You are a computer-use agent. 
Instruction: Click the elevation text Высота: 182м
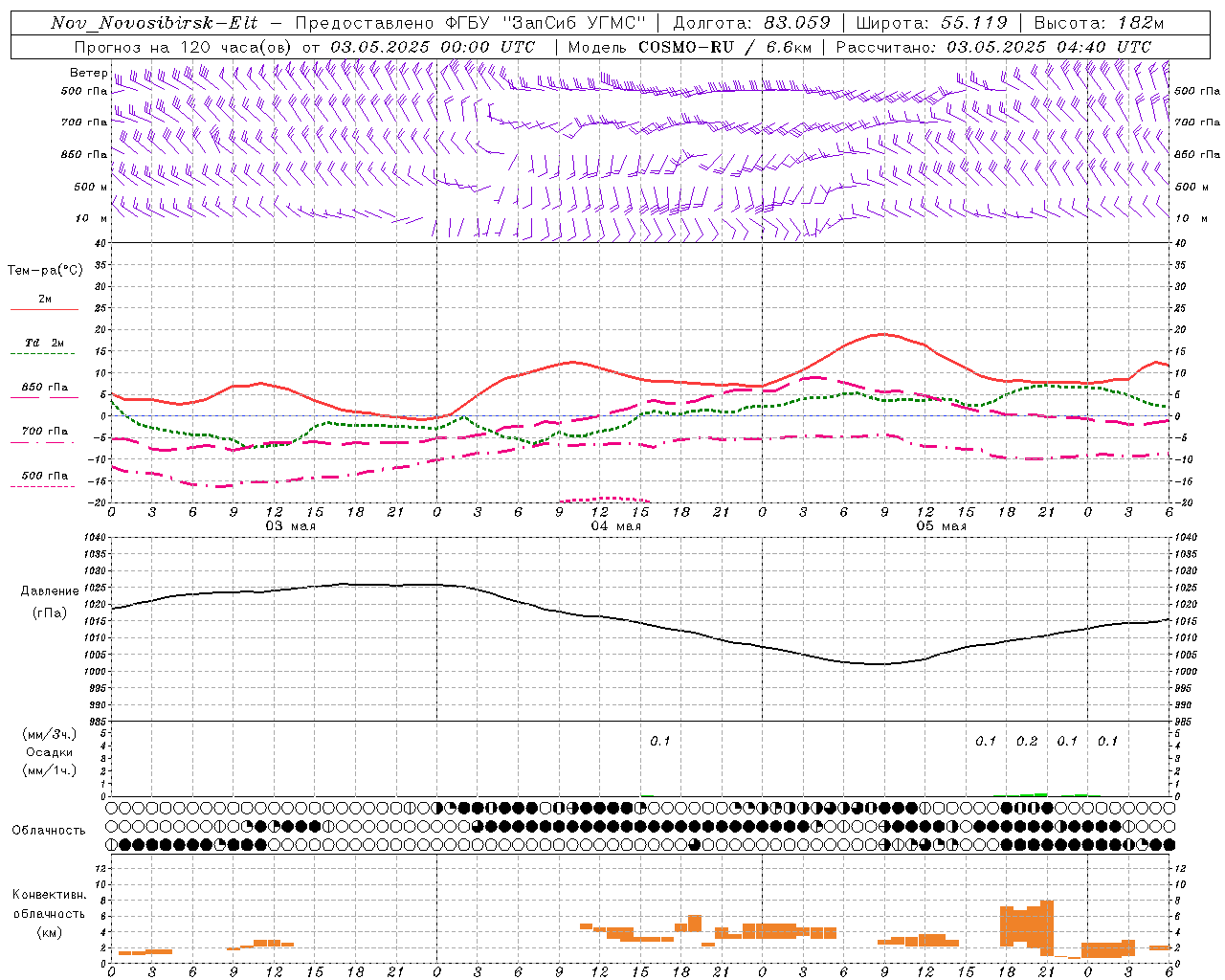1099,23
